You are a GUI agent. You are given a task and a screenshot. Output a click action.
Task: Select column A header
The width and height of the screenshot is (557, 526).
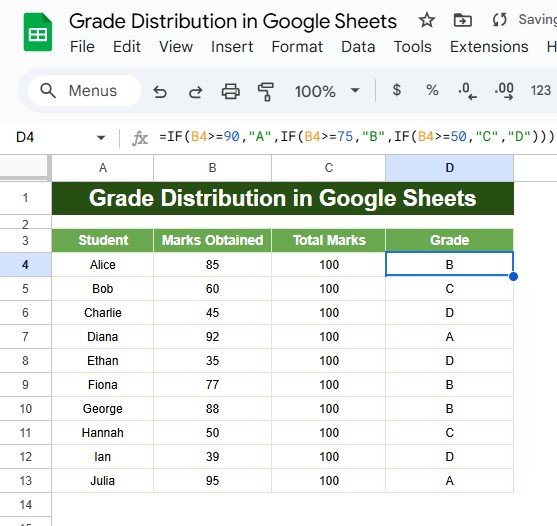point(103,168)
